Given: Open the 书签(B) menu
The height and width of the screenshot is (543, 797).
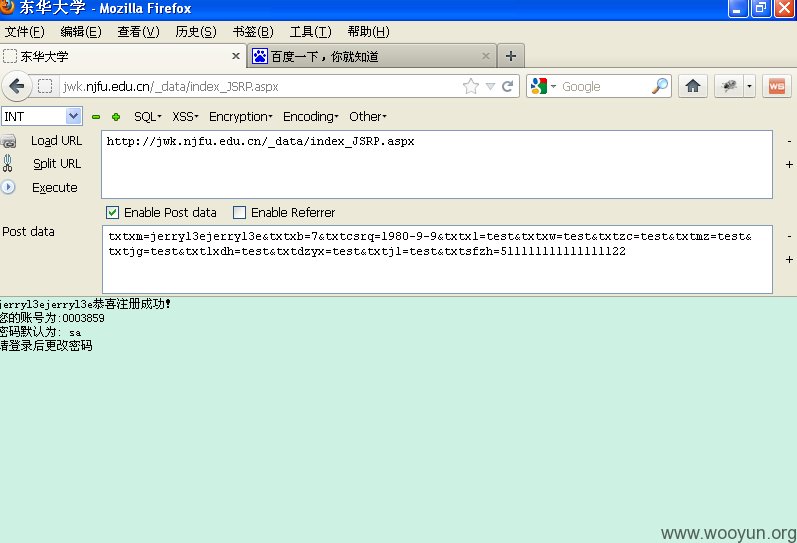Looking at the screenshot, I should [253, 32].
